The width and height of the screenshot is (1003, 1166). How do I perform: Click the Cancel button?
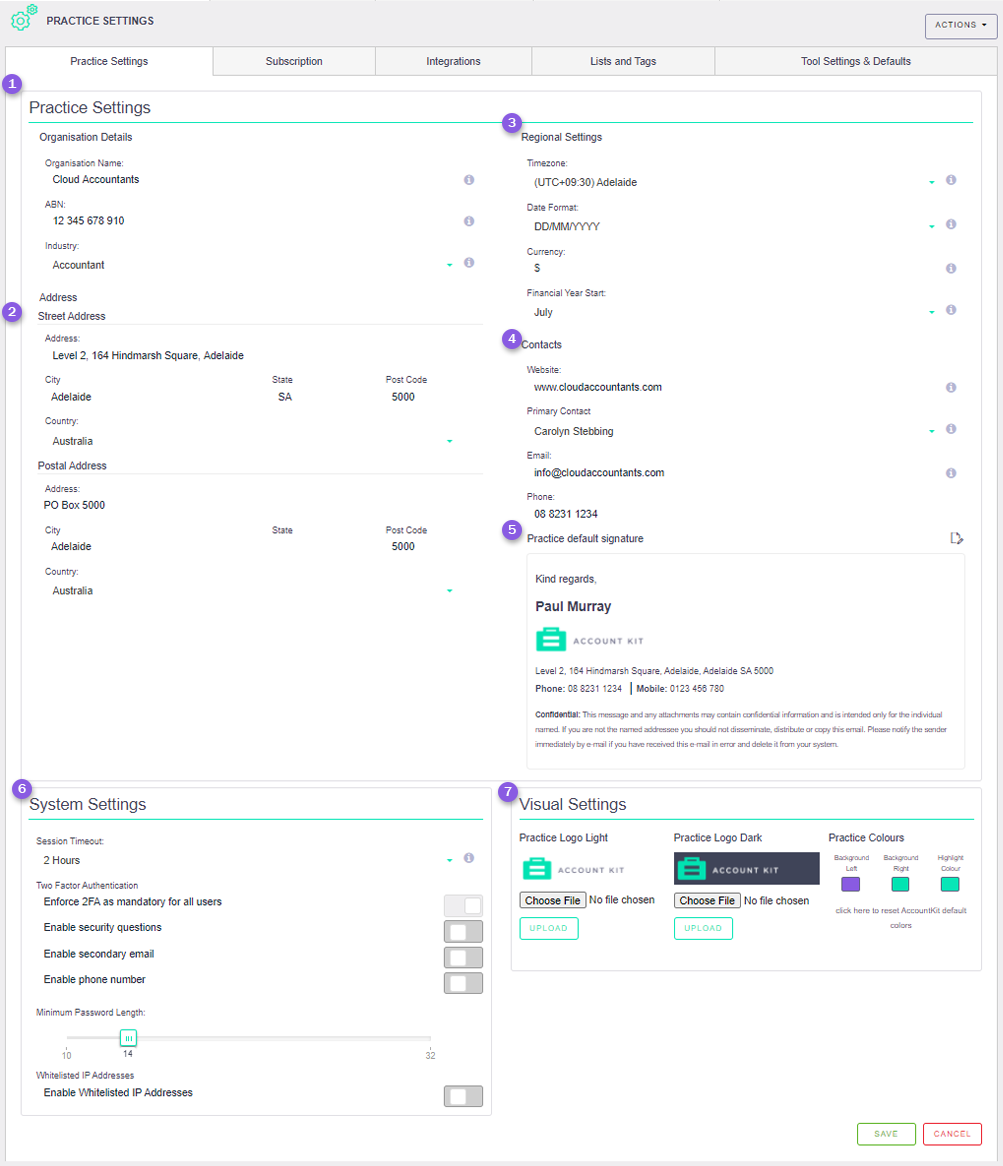[x=952, y=1134]
